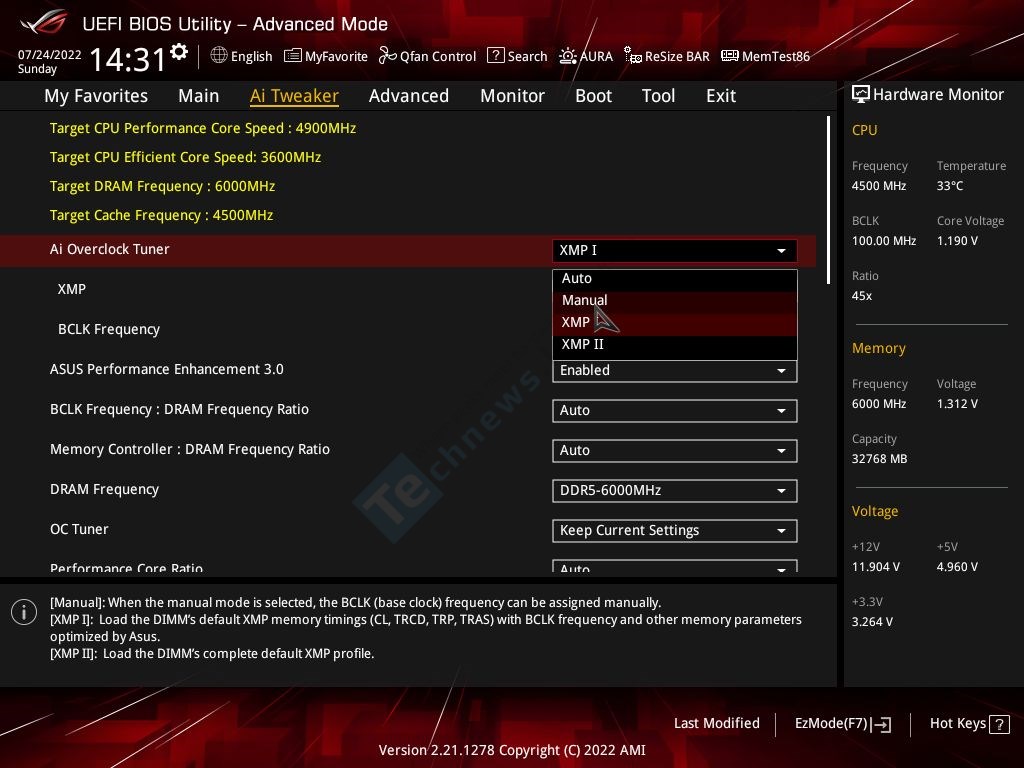The height and width of the screenshot is (768, 1024).
Task: Click the 14:31 clock display
Action: tap(127, 59)
